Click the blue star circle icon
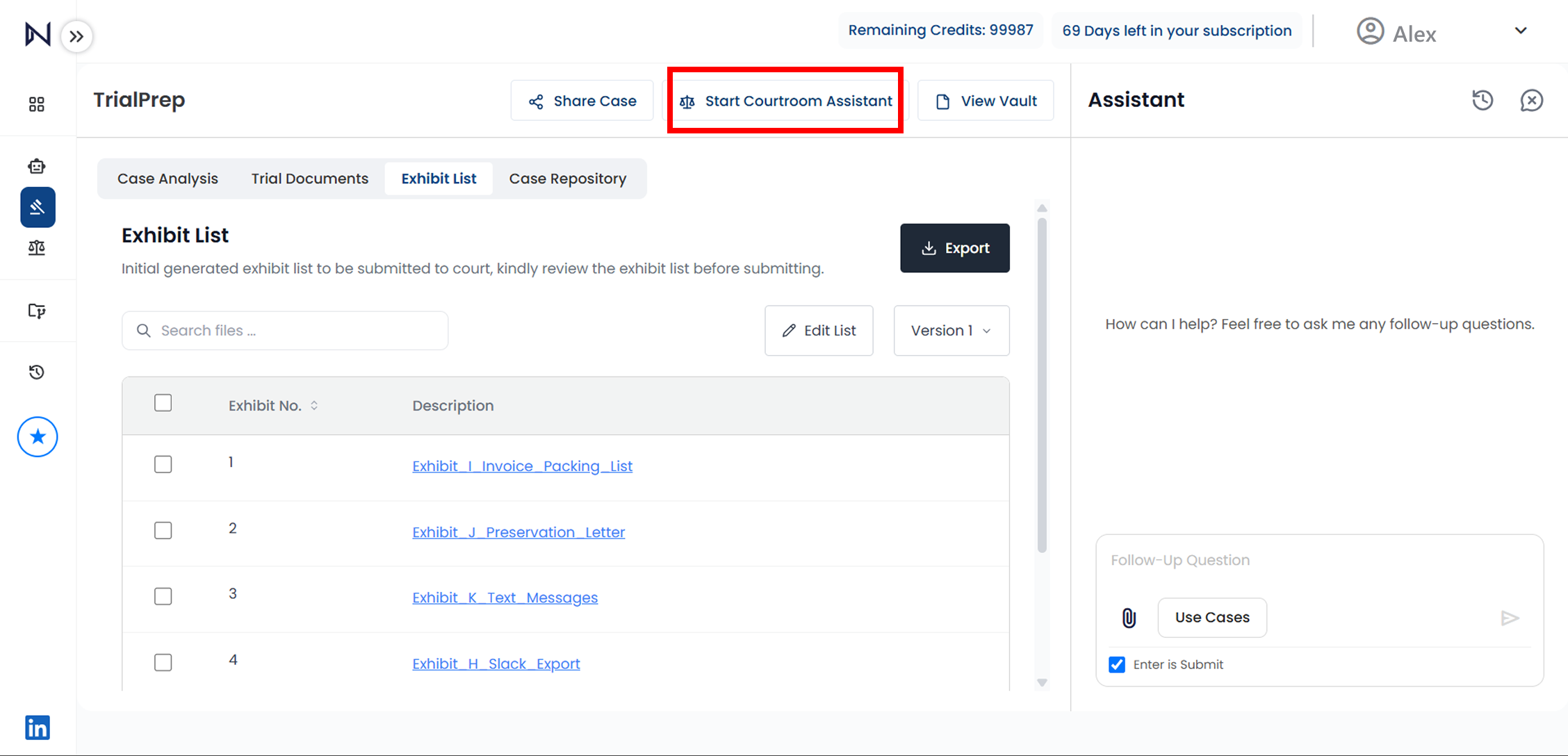Image resolution: width=1568 pixels, height=756 pixels. tap(38, 437)
